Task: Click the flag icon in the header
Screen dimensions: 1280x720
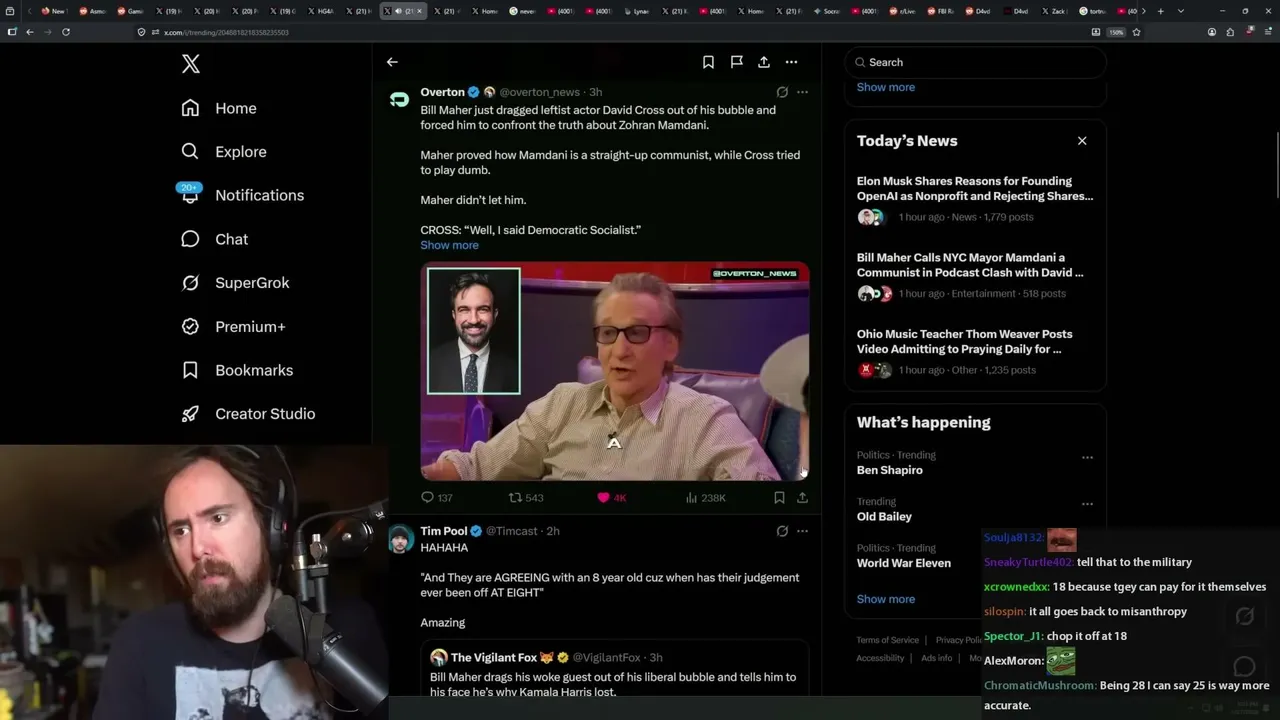Action: pyautogui.click(x=736, y=62)
